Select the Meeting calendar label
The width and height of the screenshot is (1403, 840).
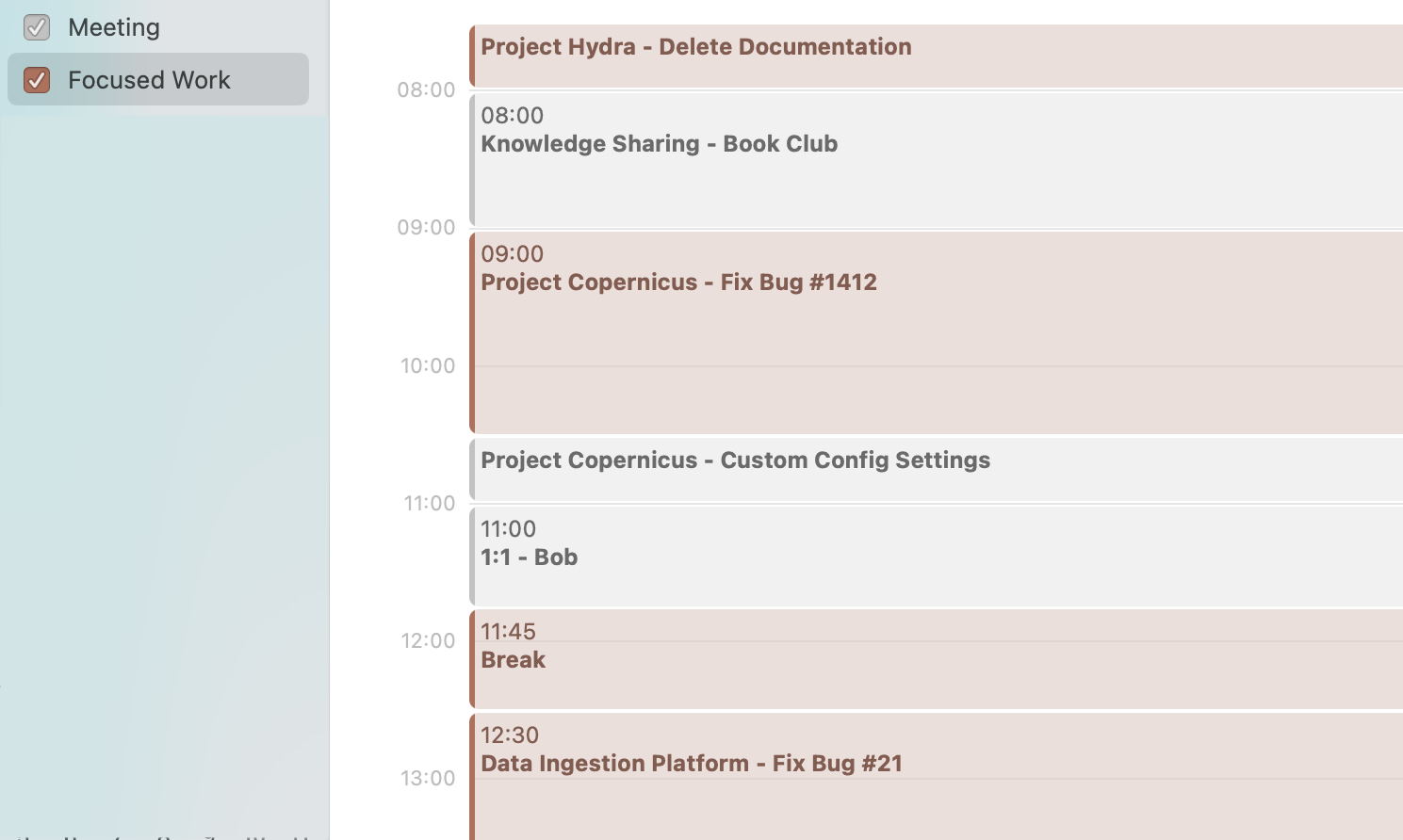[114, 27]
